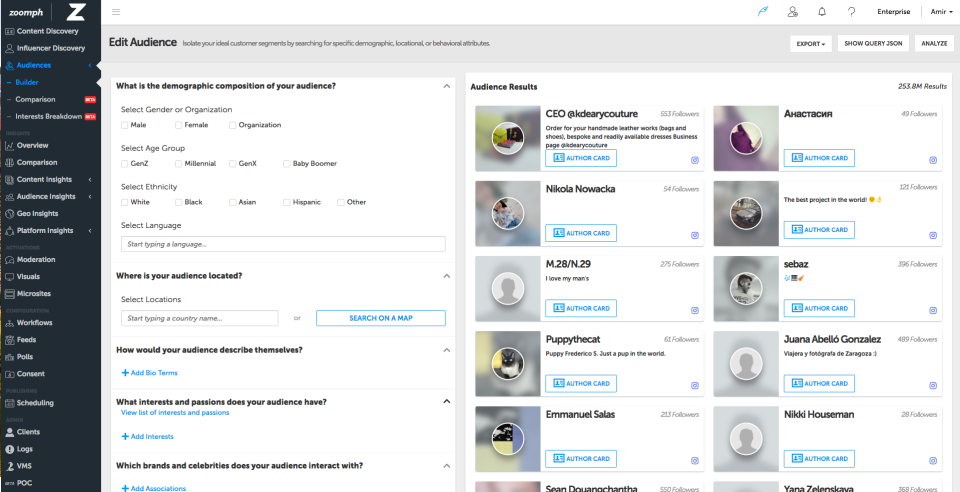Check the GenZ age group checkbox
Viewport: 960px width, 492px height.
coord(125,163)
